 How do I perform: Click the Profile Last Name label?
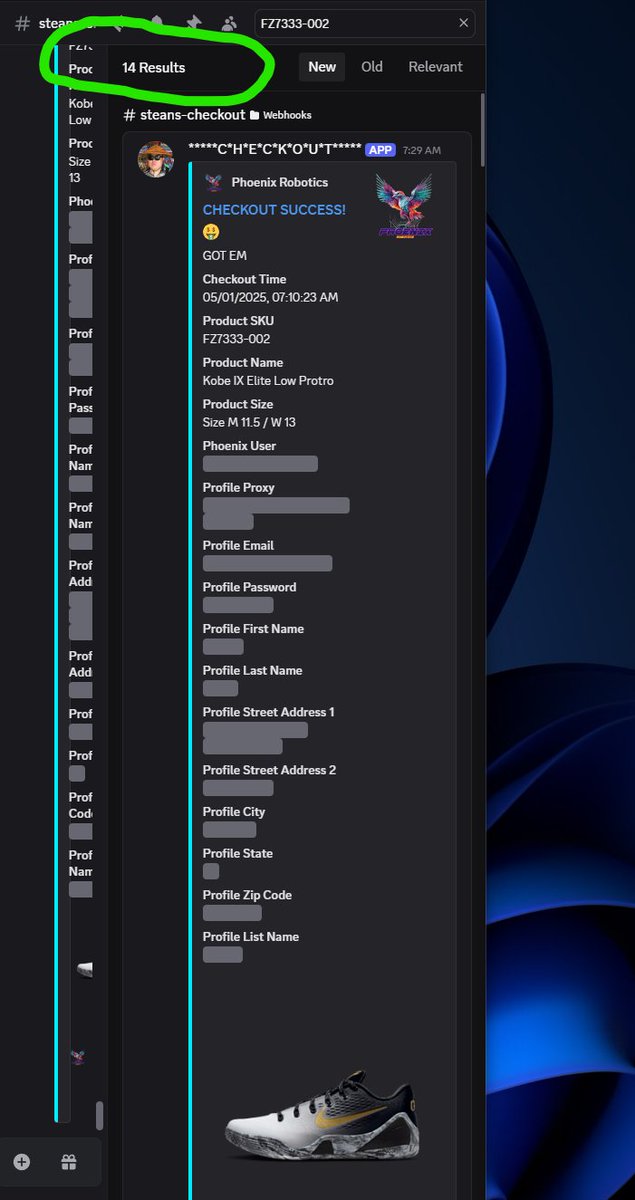tap(253, 671)
